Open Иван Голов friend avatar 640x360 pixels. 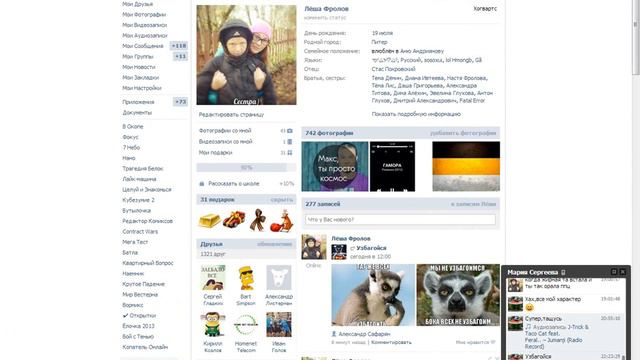coord(279,324)
